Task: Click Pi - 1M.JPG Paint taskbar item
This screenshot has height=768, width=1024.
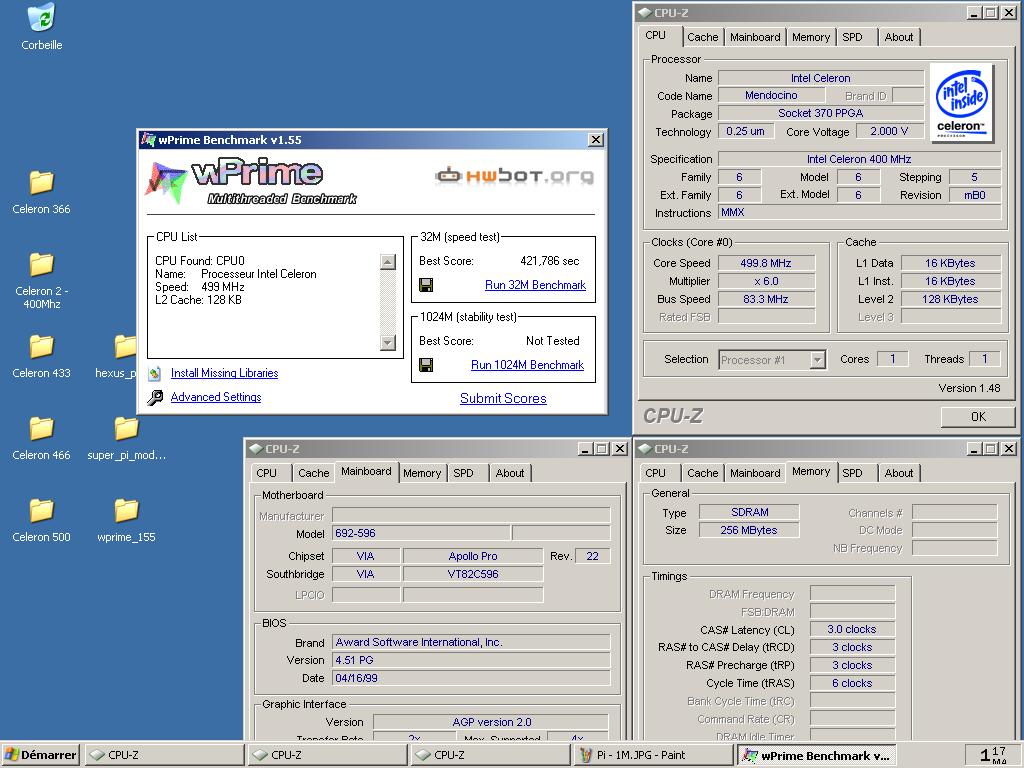Action: 653,755
